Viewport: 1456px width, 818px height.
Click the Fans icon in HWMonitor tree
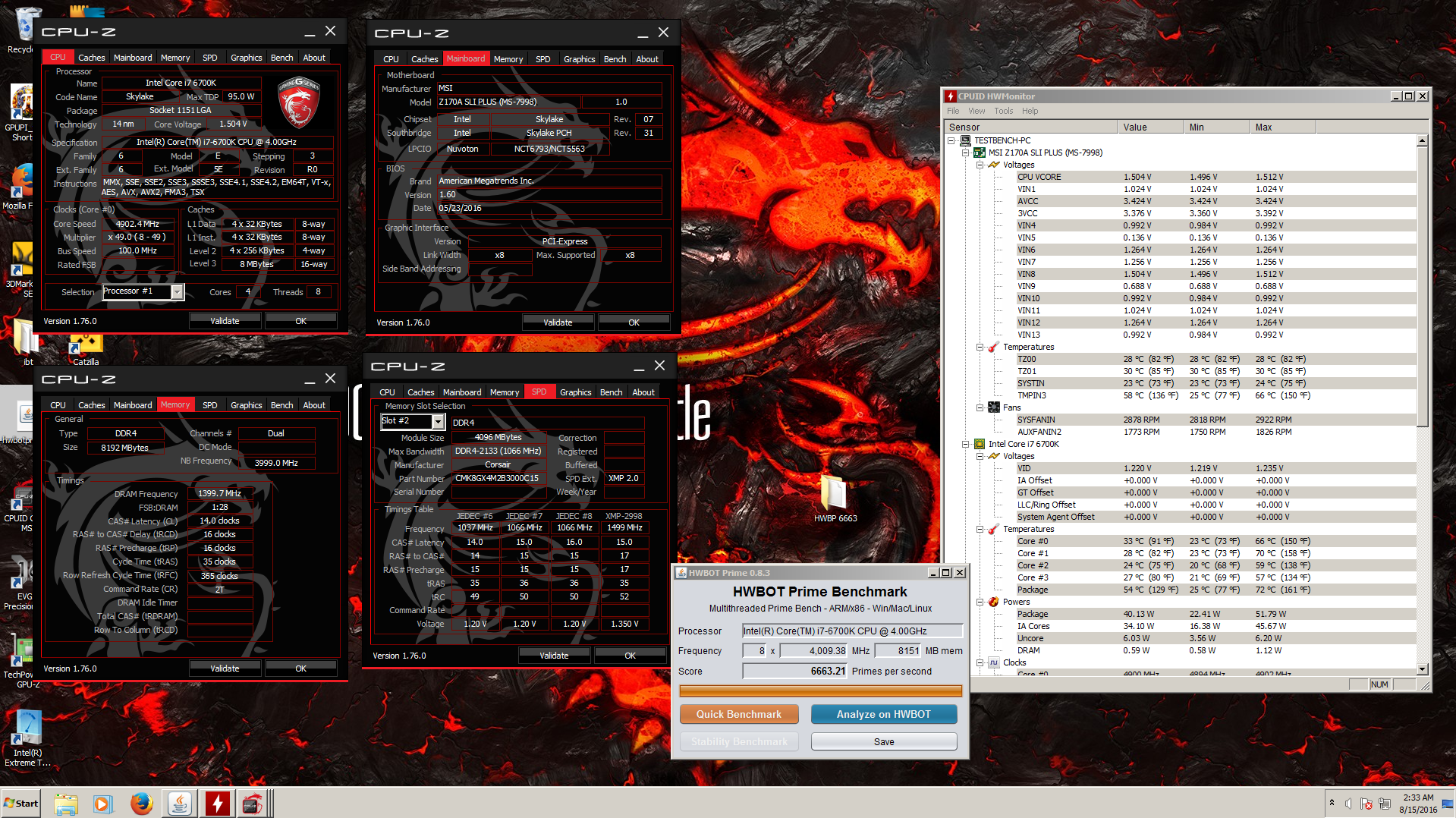coord(994,407)
